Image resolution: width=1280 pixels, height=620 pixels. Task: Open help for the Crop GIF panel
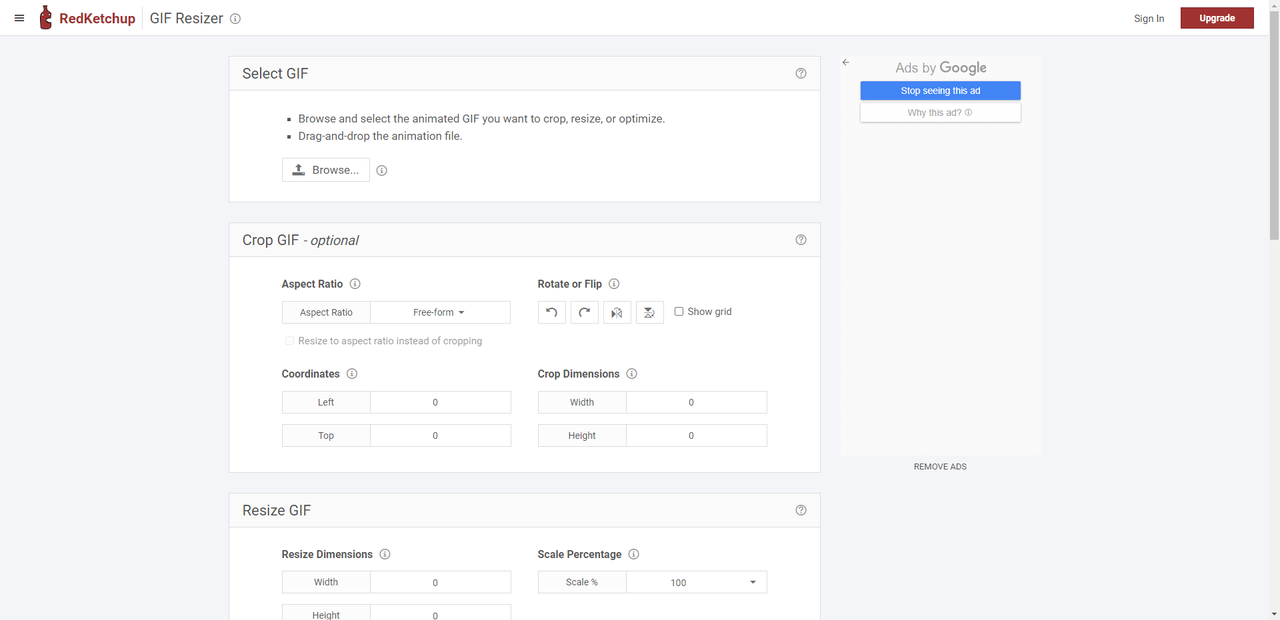coord(801,240)
